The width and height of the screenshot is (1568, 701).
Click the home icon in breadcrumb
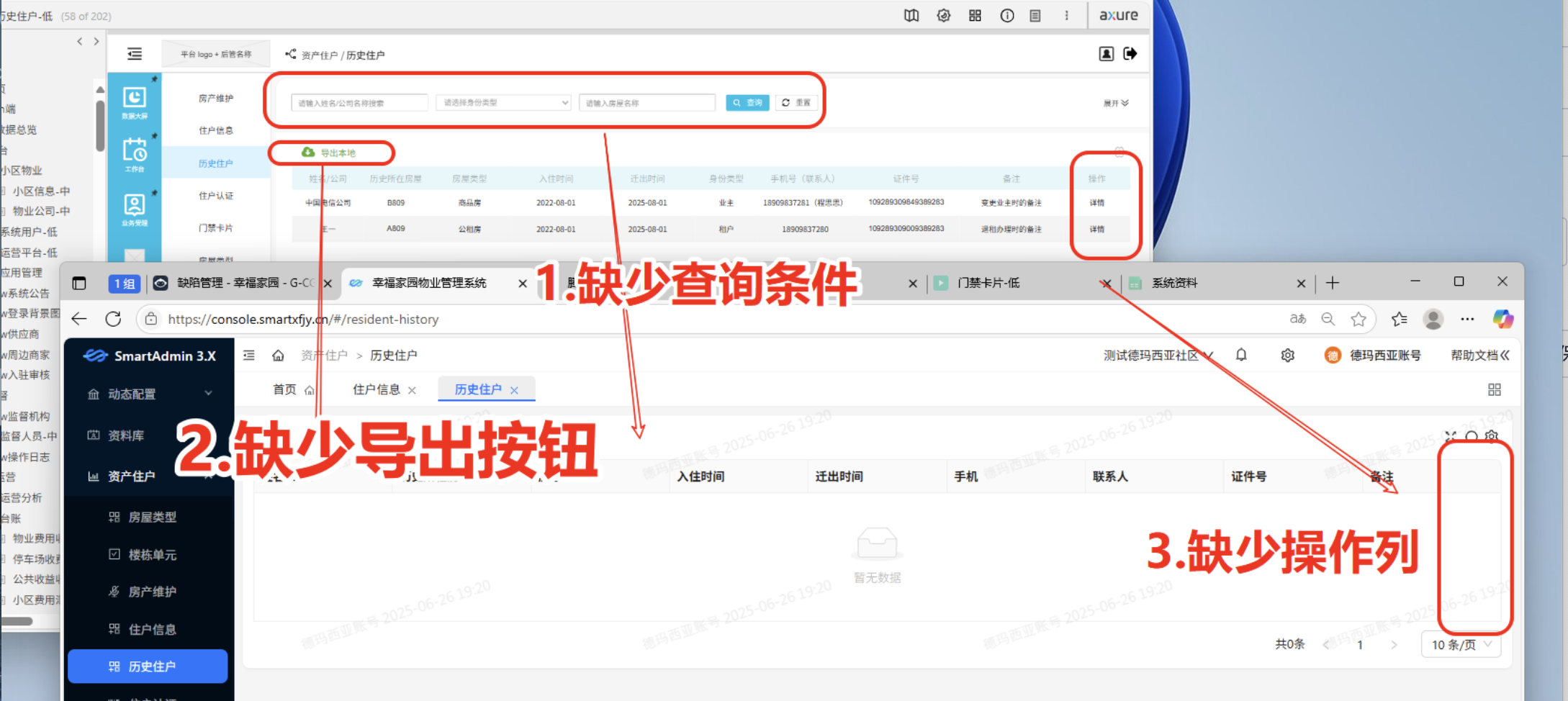pyautogui.click(x=278, y=355)
